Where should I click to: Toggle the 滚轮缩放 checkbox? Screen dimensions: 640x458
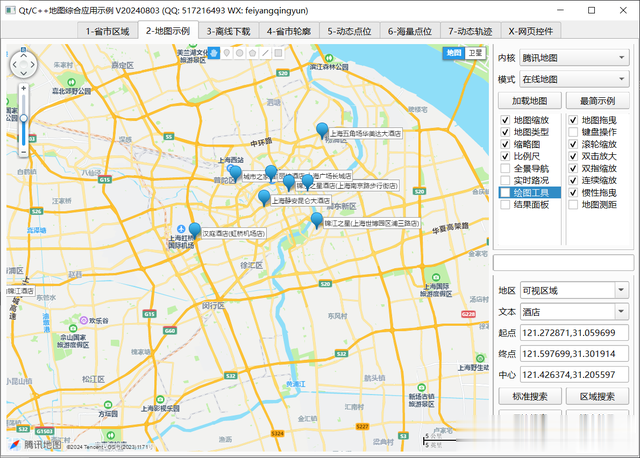[x=573, y=144]
